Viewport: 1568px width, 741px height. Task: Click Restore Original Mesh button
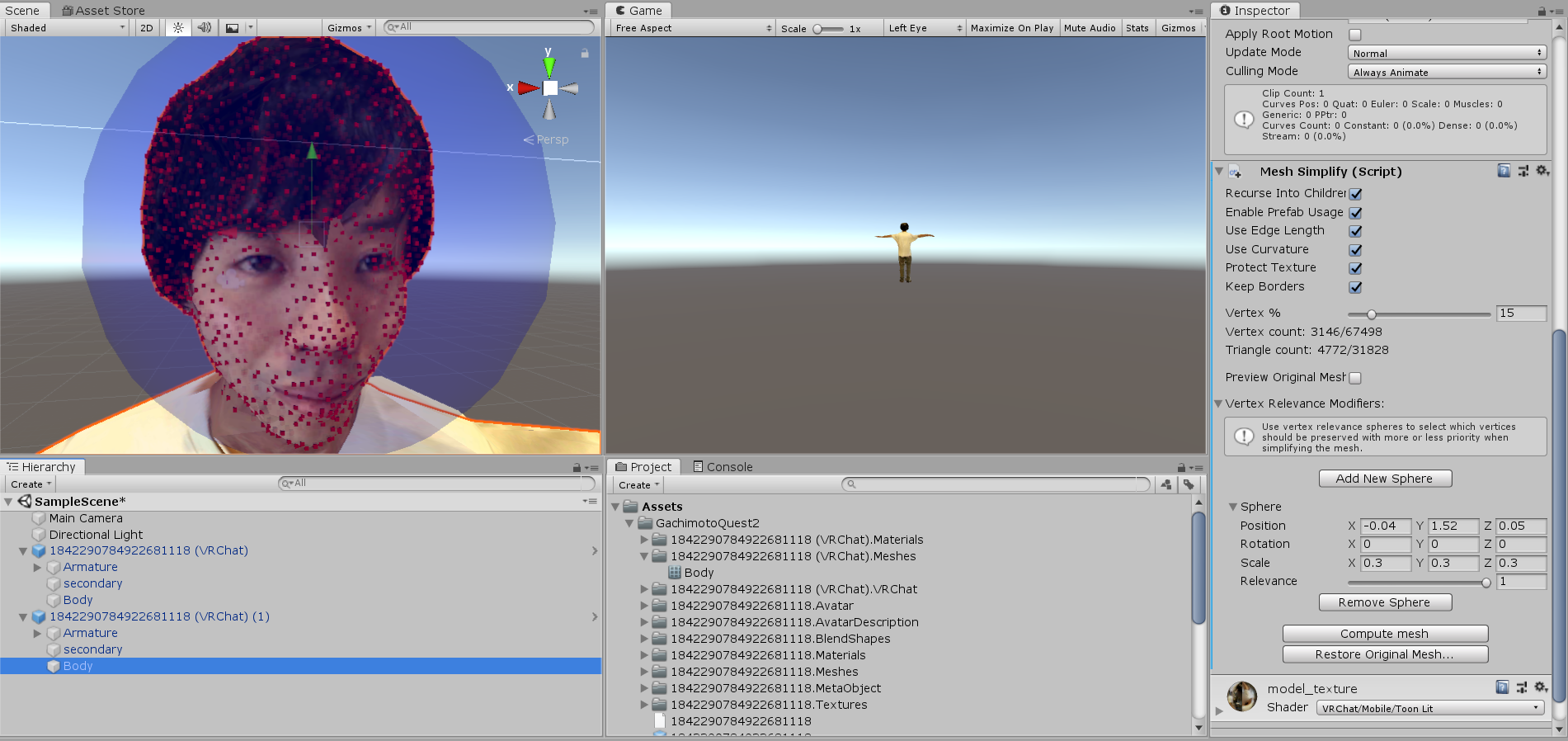(1384, 654)
